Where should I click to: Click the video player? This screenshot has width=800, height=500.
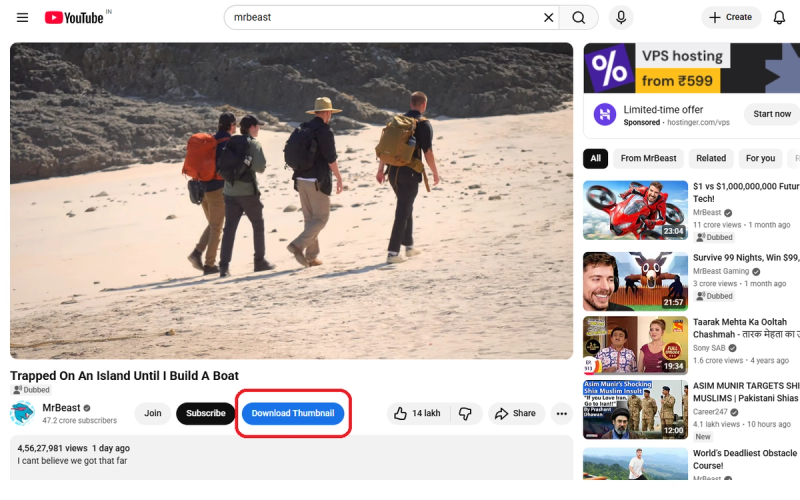[x=291, y=201]
